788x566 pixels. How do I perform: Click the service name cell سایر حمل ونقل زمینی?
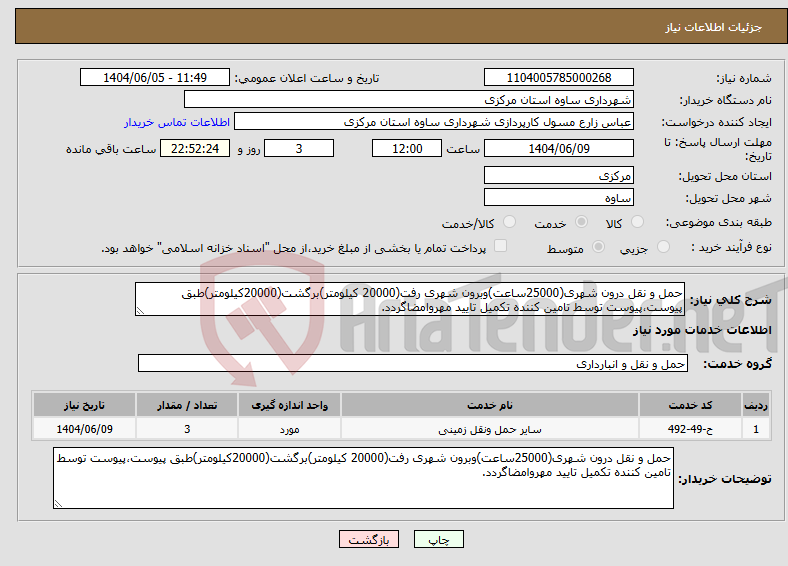click(x=490, y=429)
